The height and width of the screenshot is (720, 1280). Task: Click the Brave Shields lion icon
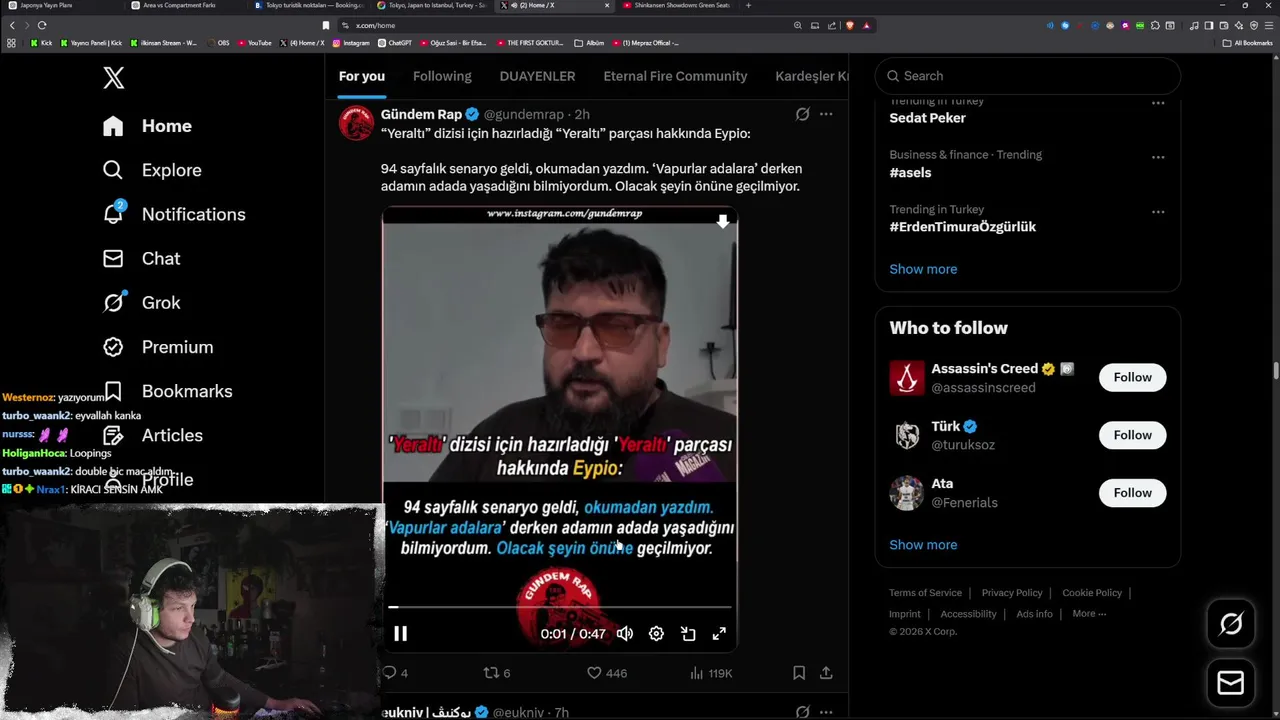pos(849,25)
